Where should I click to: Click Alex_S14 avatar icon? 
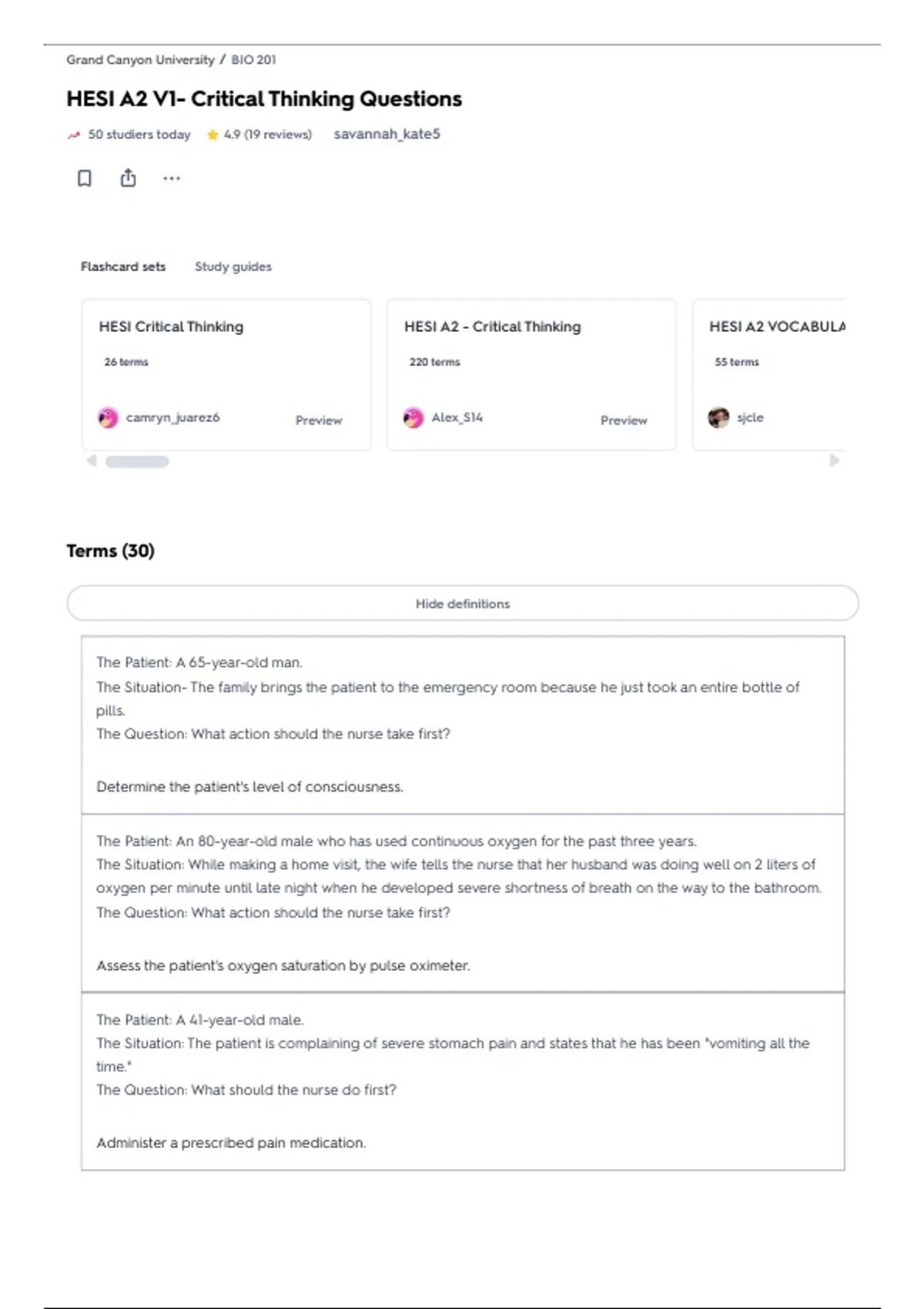click(x=413, y=417)
